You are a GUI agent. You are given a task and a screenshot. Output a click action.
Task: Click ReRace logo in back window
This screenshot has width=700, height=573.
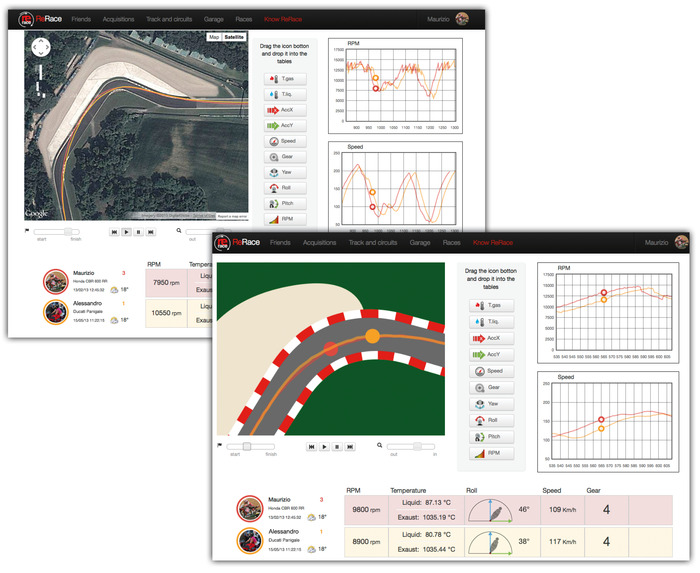coord(40,19)
